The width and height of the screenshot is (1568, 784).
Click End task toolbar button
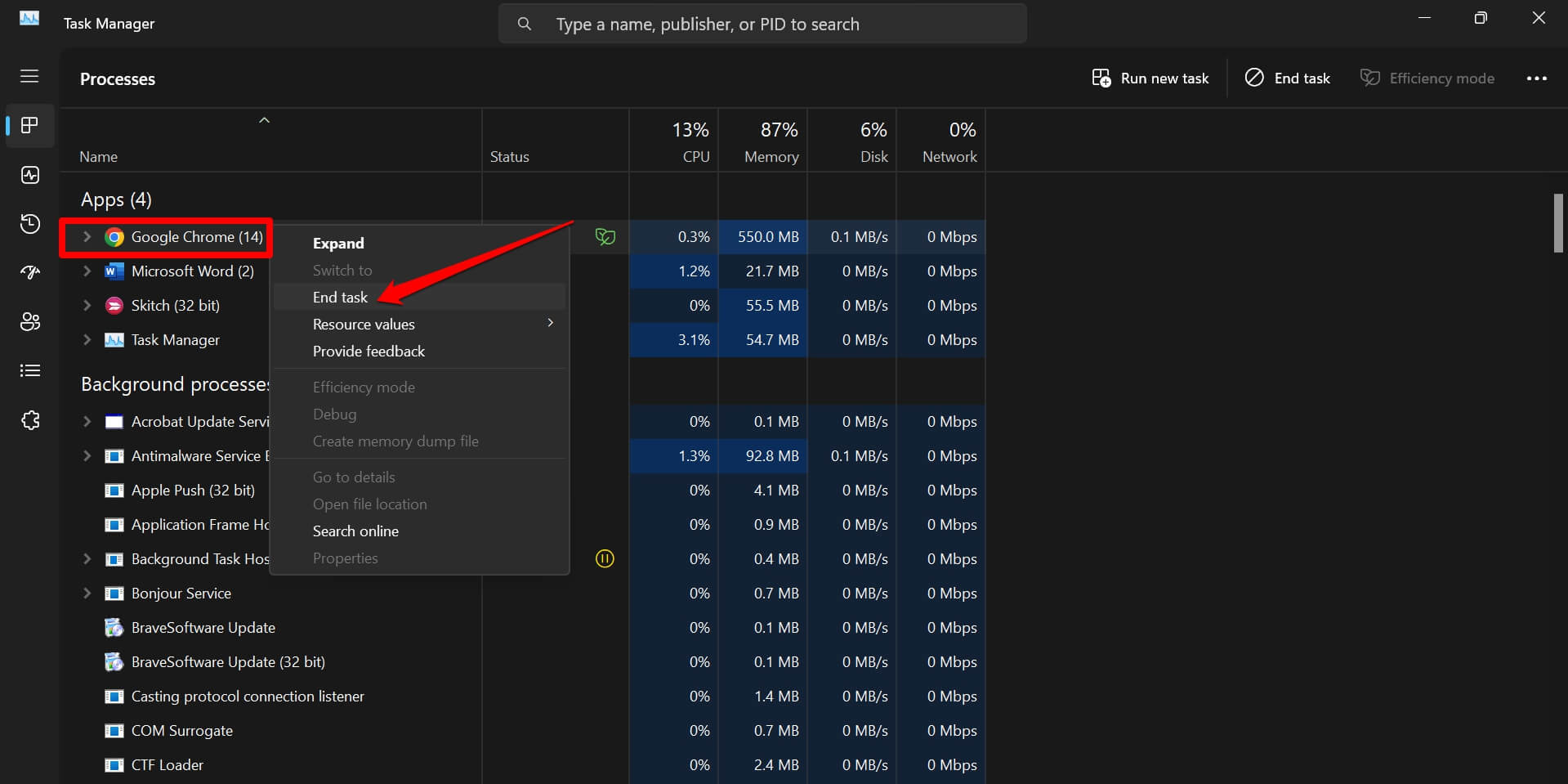coord(1288,78)
